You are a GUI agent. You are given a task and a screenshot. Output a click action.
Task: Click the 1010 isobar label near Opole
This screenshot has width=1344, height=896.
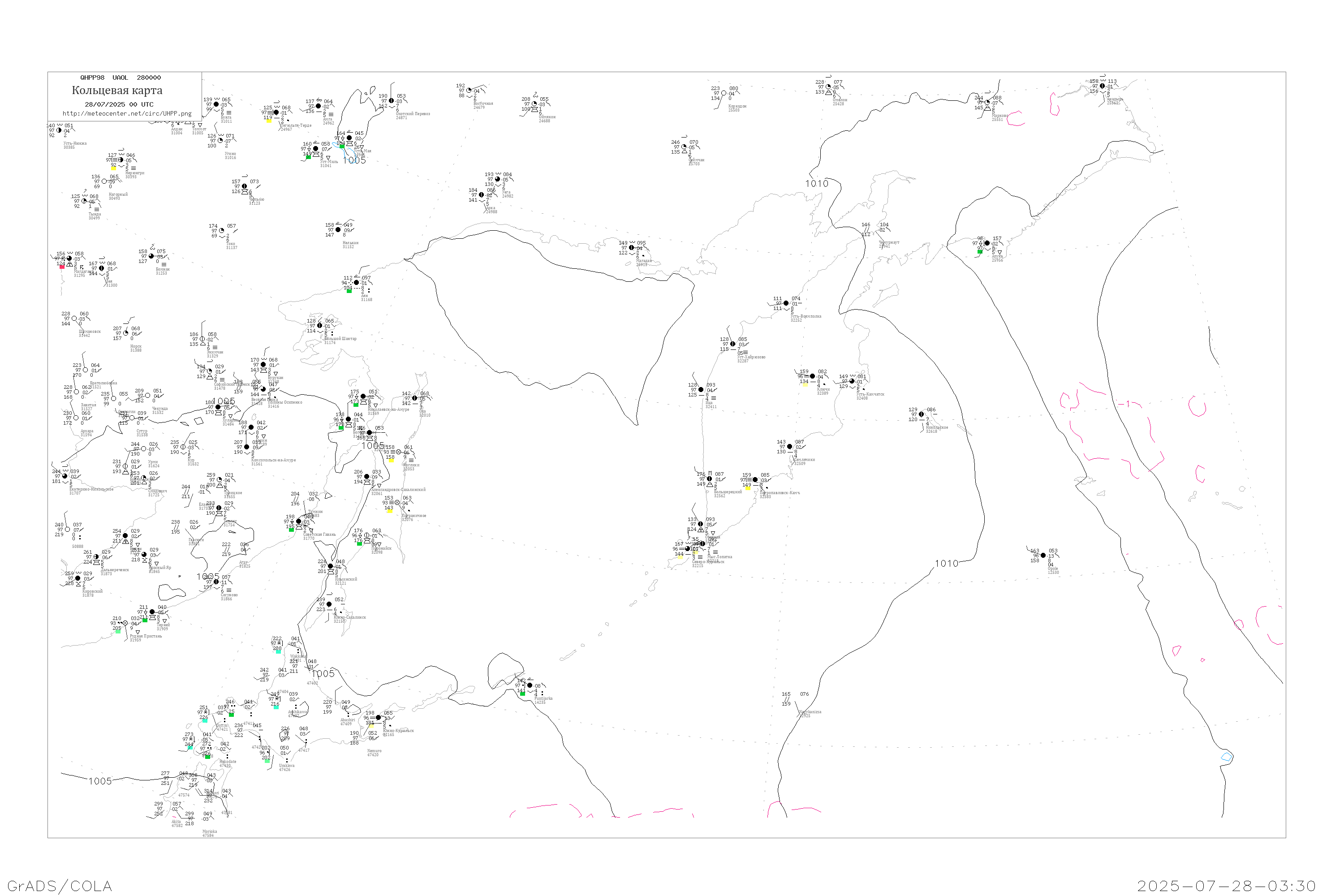946,564
